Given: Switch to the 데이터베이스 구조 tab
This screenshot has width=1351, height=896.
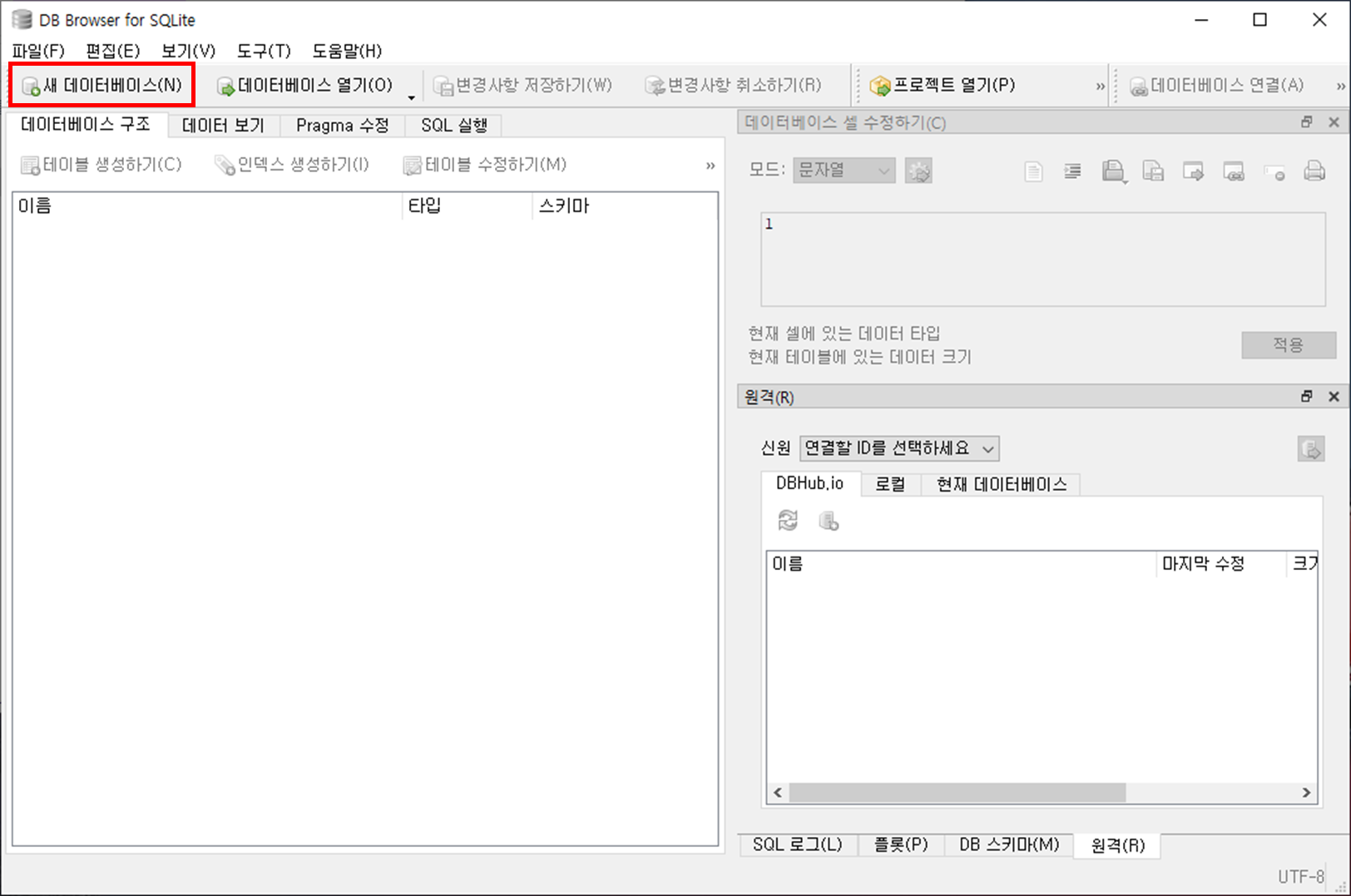Looking at the screenshot, I should click(x=86, y=124).
